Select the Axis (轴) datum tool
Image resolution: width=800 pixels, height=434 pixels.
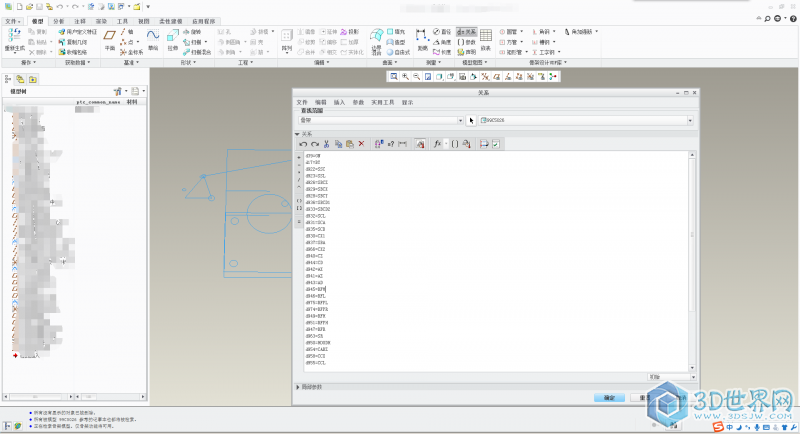pyautogui.click(x=127, y=32)
